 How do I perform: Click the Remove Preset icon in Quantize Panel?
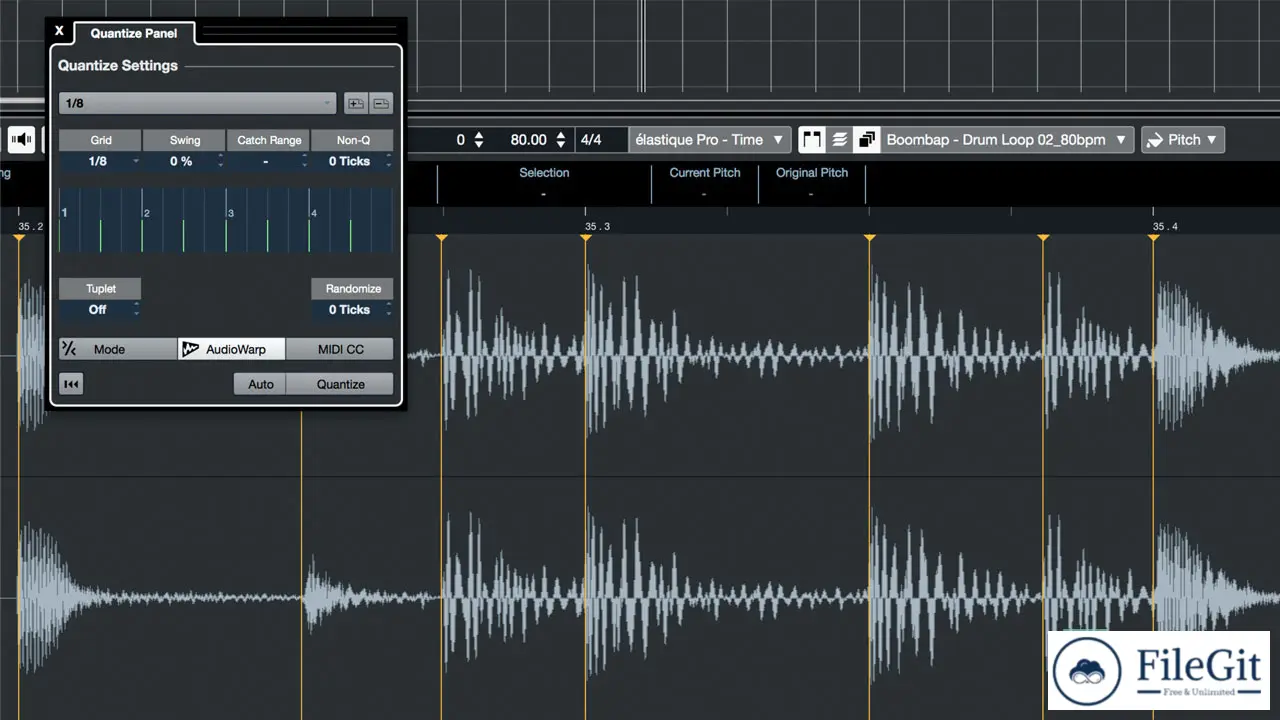coord(381,103)
